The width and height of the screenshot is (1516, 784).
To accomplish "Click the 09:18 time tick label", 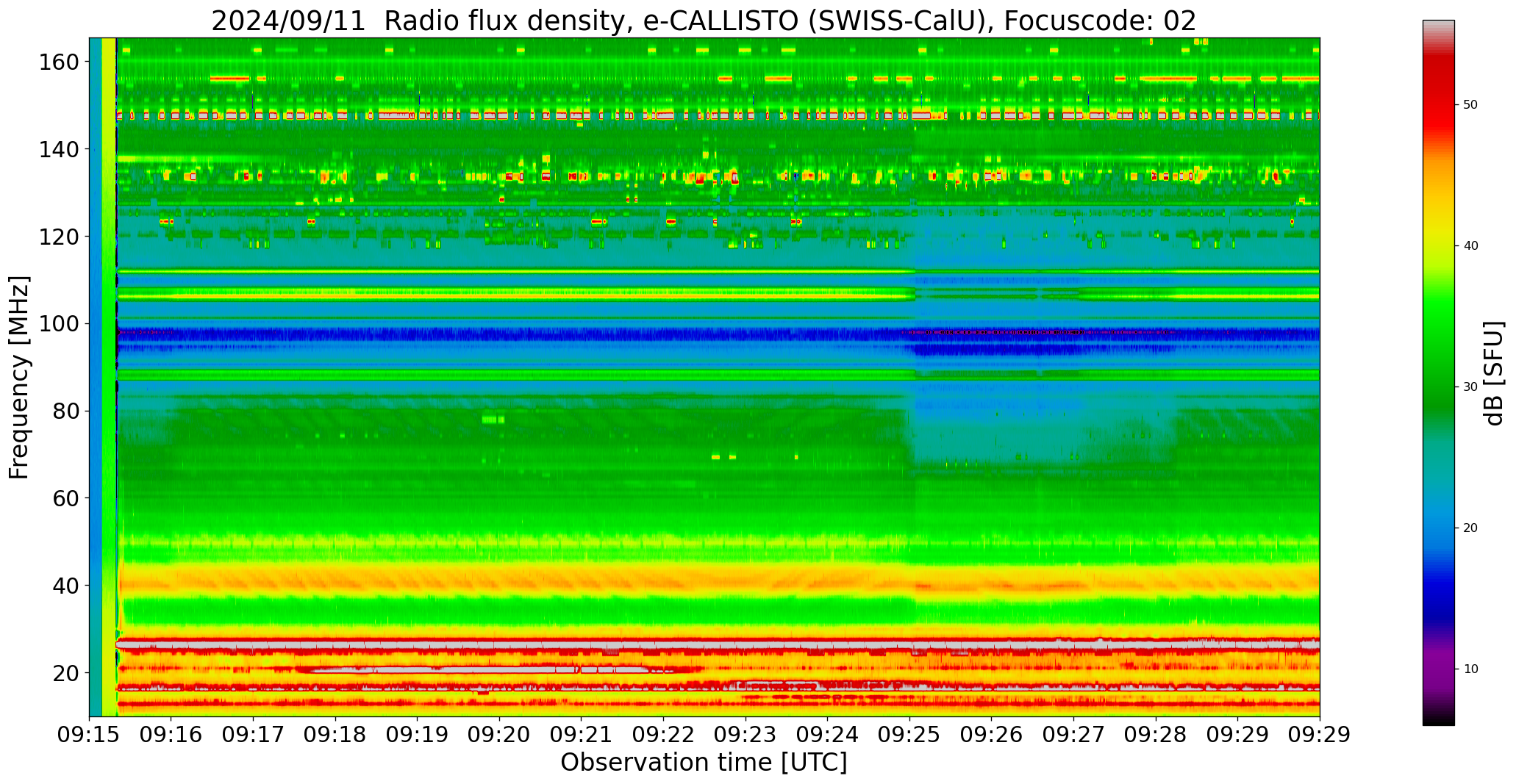I will pyautogui.click(x=335, y=735).
